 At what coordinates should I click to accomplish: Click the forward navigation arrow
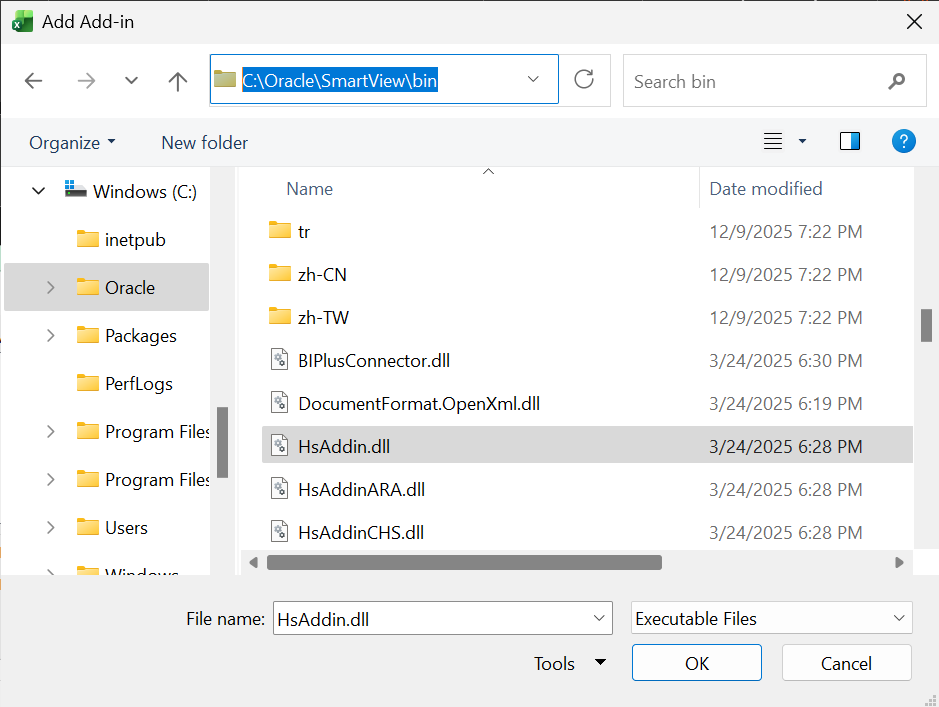[86, 81]
